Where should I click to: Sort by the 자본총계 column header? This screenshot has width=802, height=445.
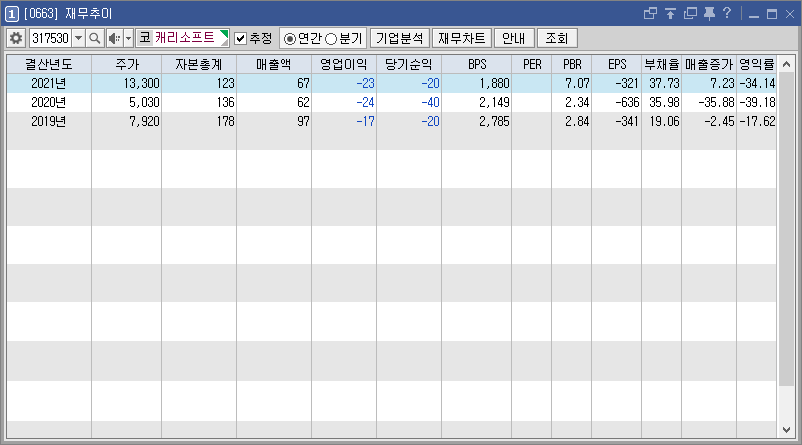(199, 64)
